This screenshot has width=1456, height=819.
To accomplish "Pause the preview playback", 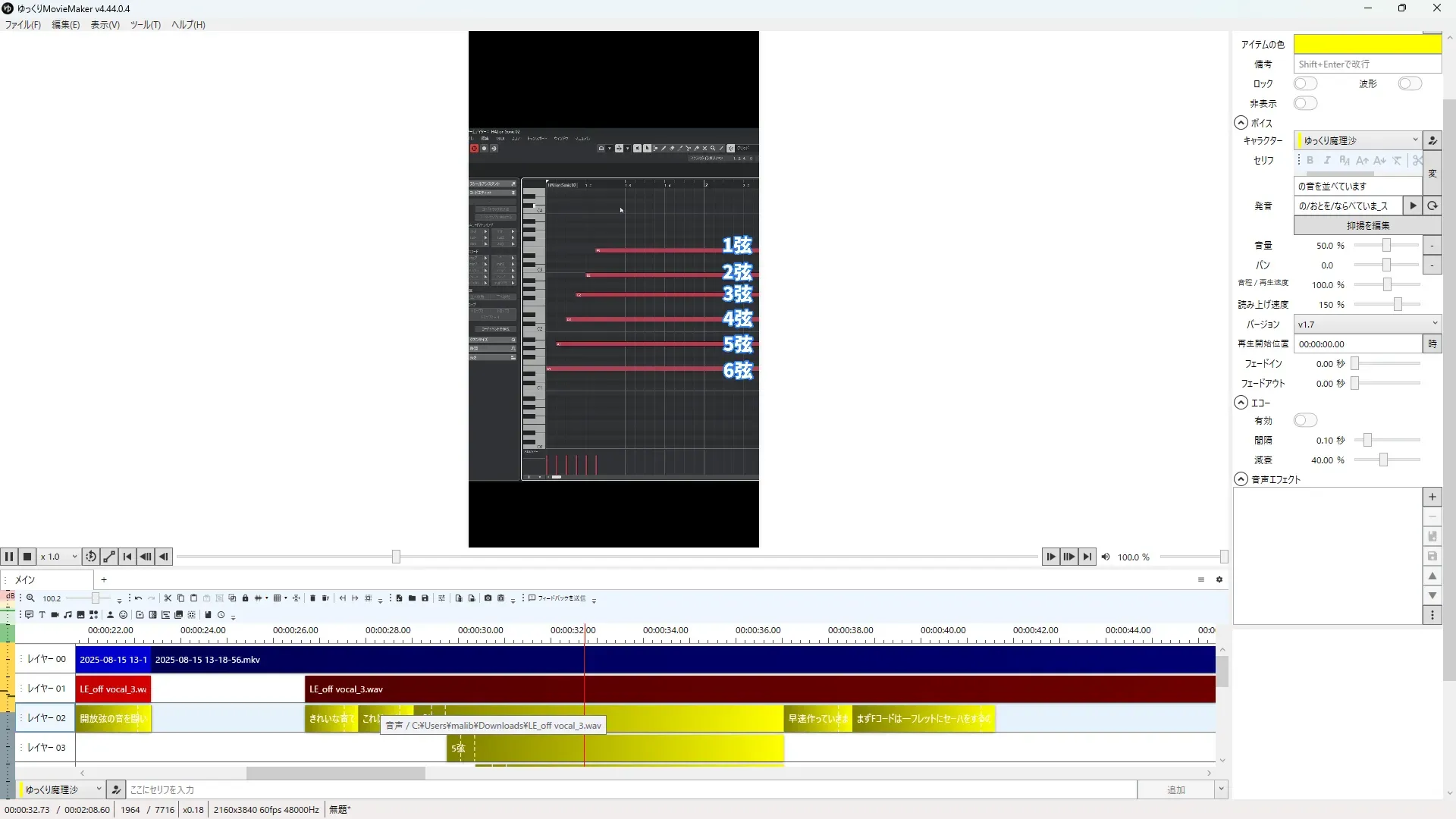I will pyautogui.click(x=9, y=557).
